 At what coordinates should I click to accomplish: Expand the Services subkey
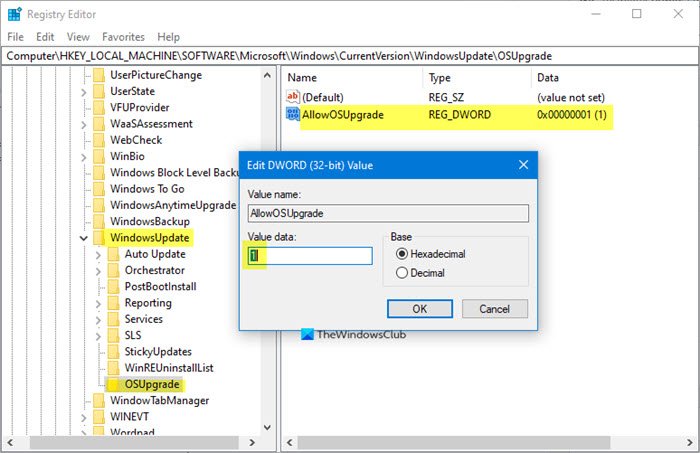pos(98,320)
